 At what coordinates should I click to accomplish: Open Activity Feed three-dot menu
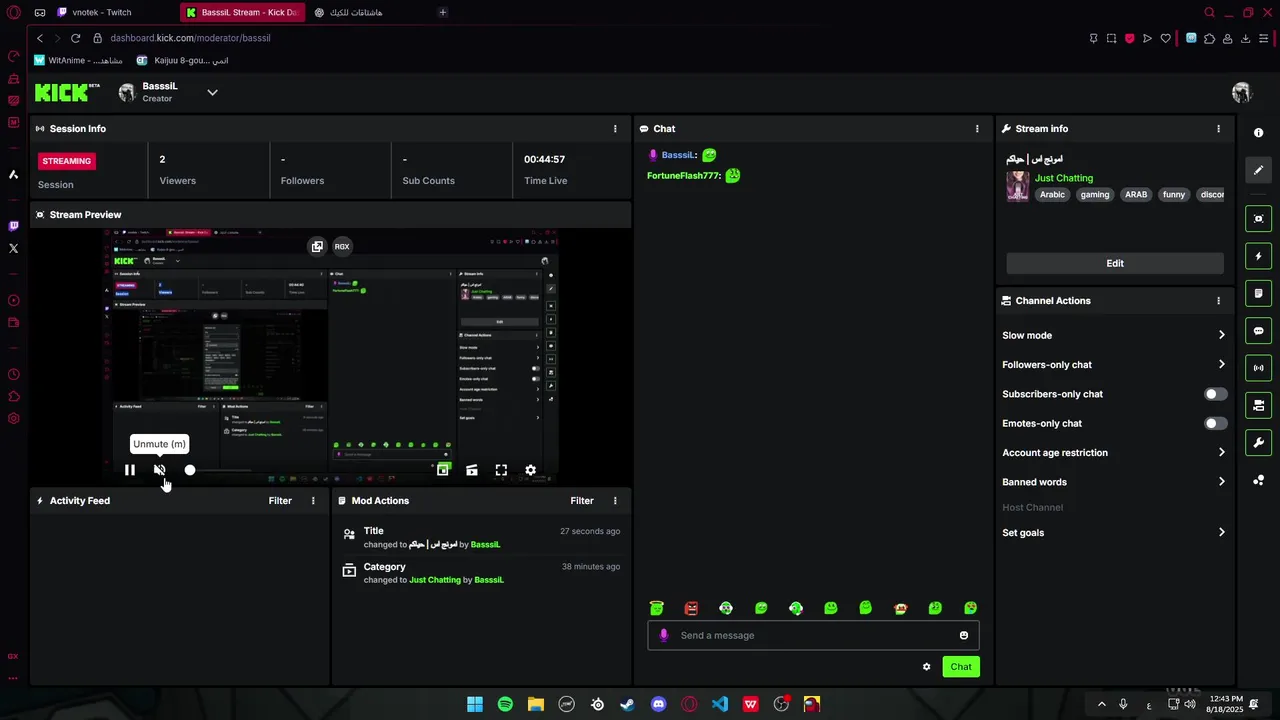pos(313,501)
